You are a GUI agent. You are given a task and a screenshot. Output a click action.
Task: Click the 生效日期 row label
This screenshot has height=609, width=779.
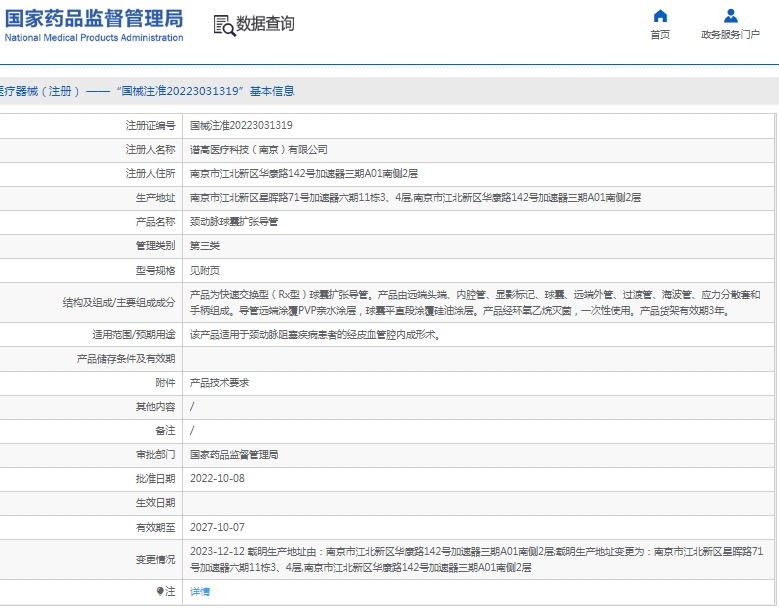coord(155,503)
